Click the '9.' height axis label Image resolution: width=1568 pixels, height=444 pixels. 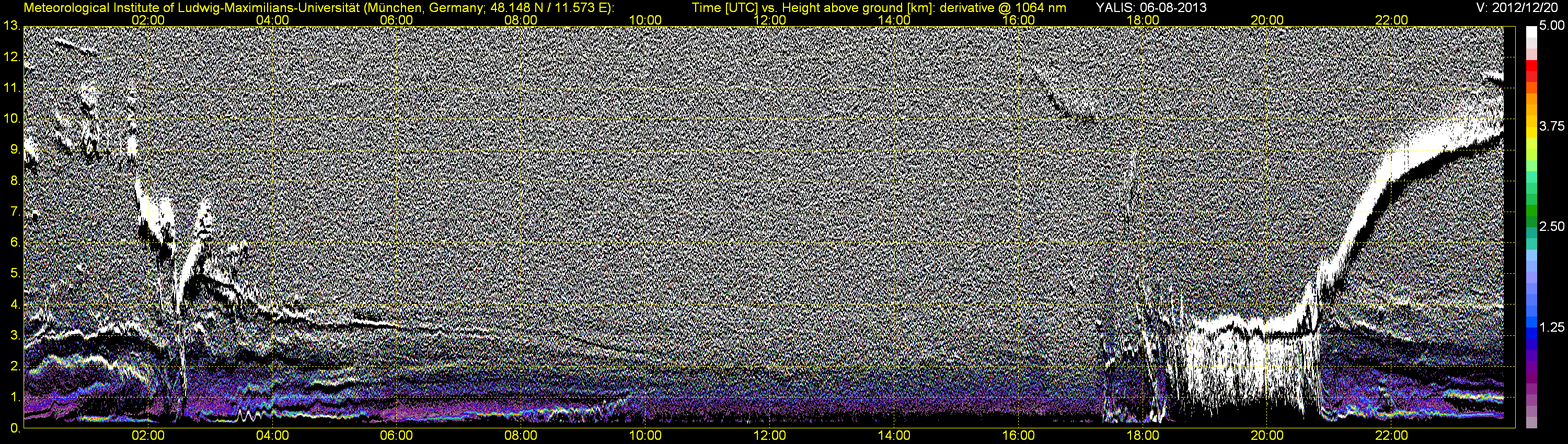(15, 150)
